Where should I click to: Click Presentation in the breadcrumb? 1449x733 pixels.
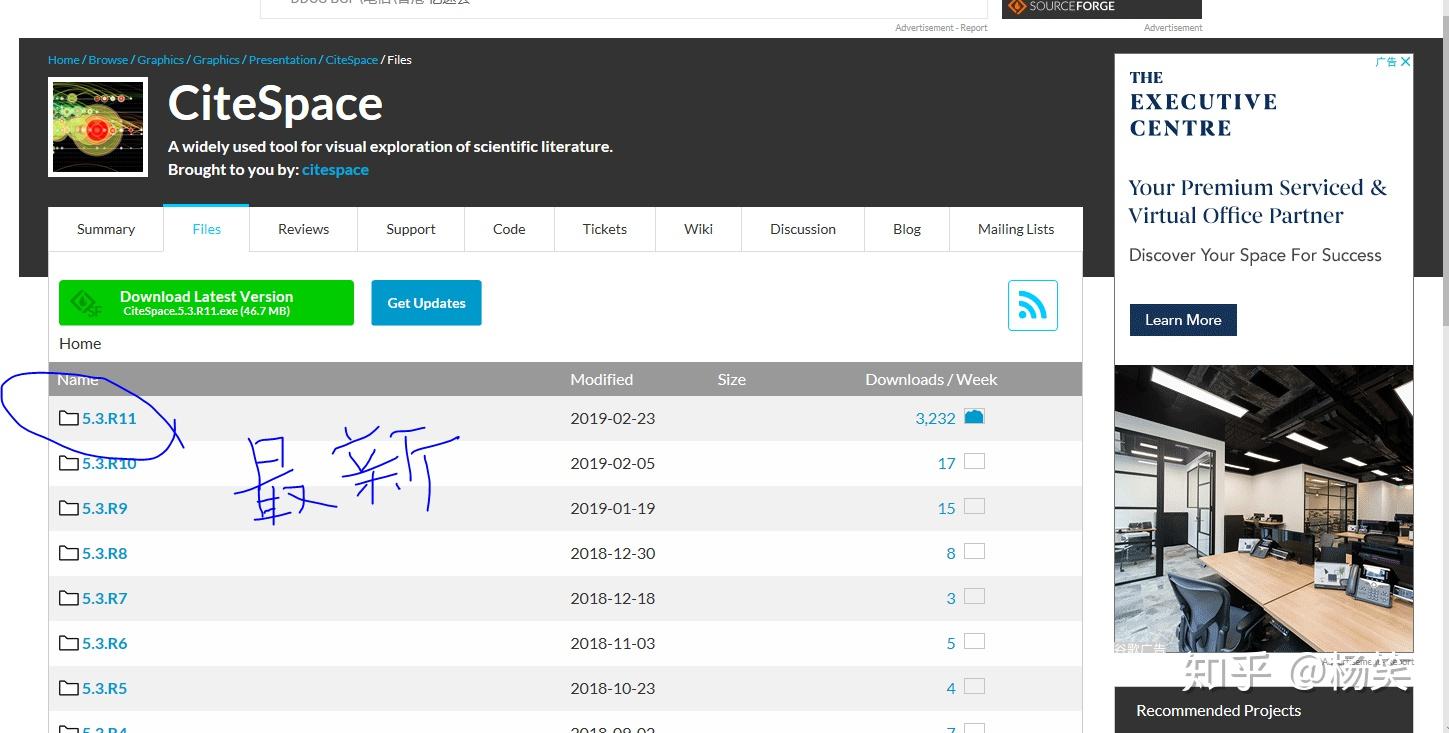(282, 60)
